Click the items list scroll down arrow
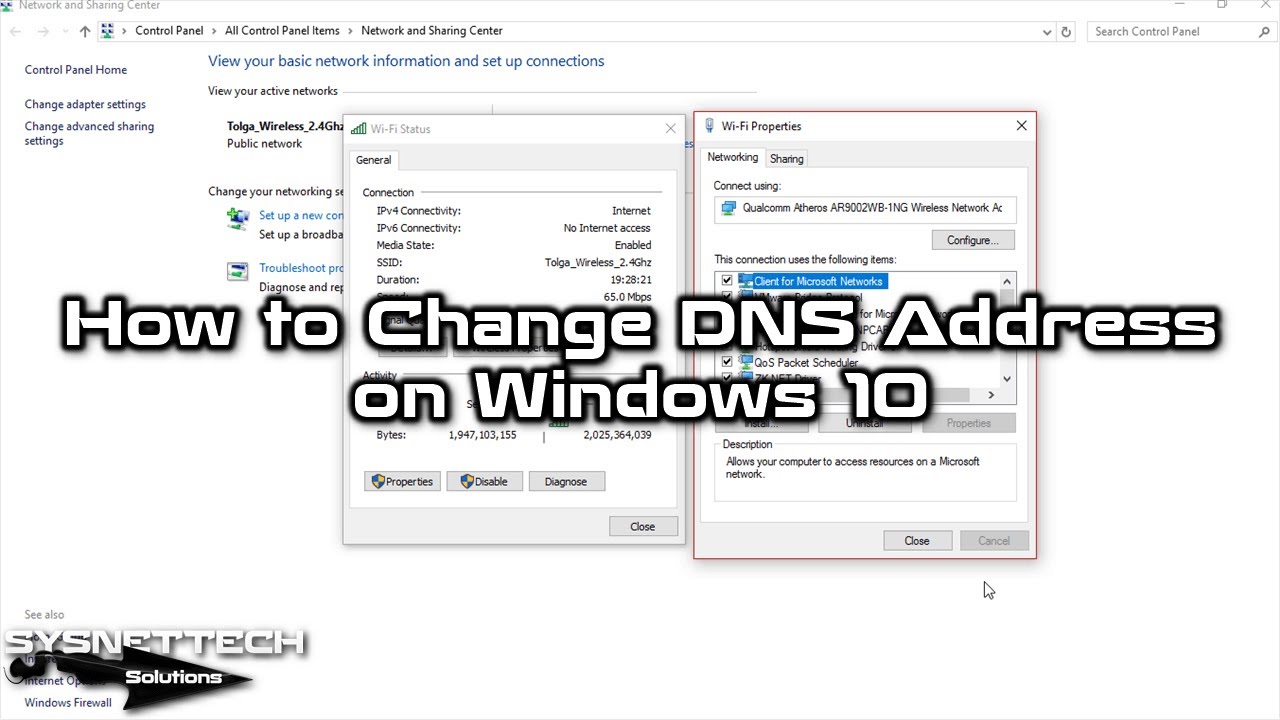 click(1007, 379)
